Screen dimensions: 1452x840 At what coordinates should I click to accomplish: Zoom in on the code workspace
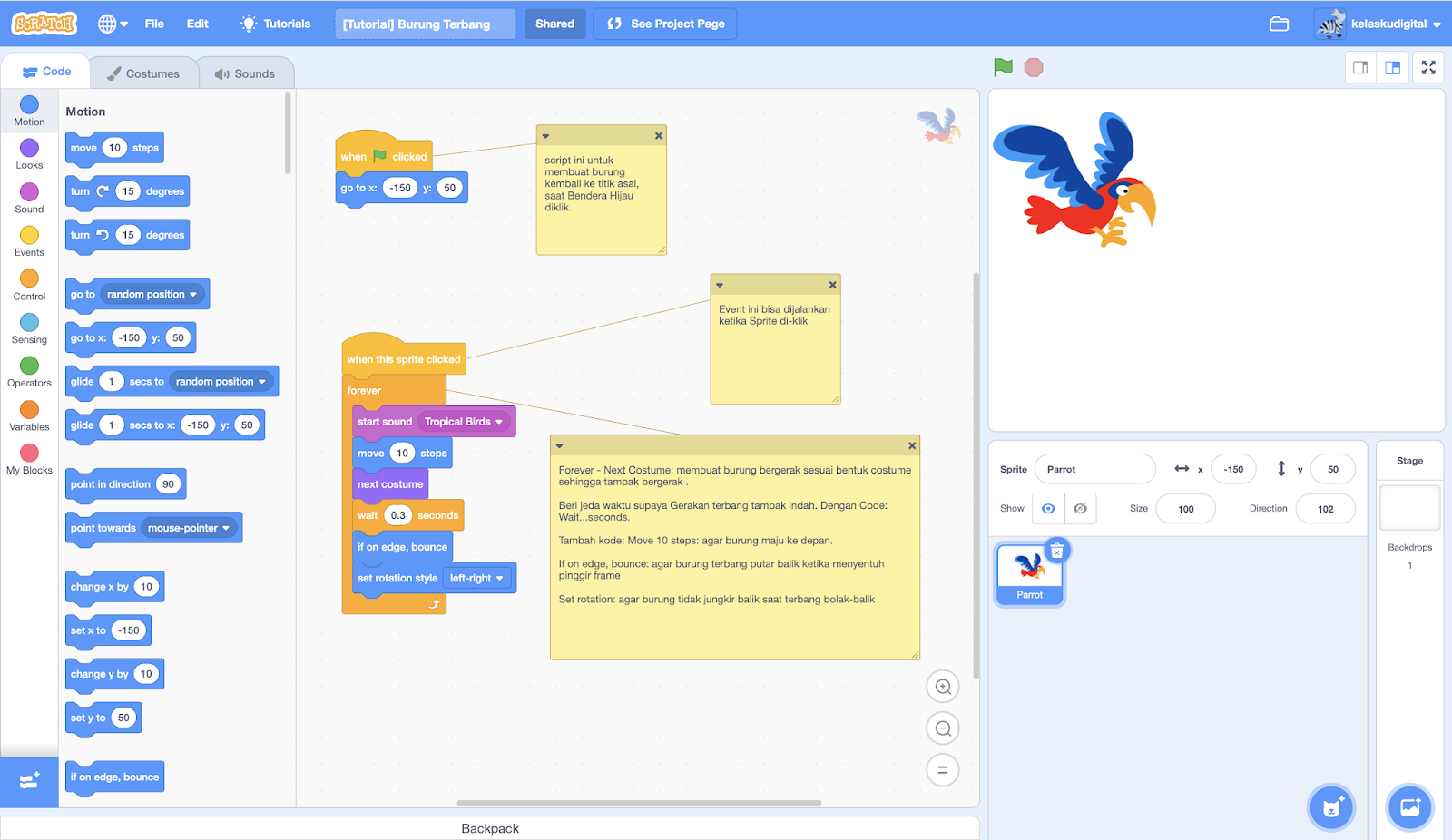click(942, 686)
